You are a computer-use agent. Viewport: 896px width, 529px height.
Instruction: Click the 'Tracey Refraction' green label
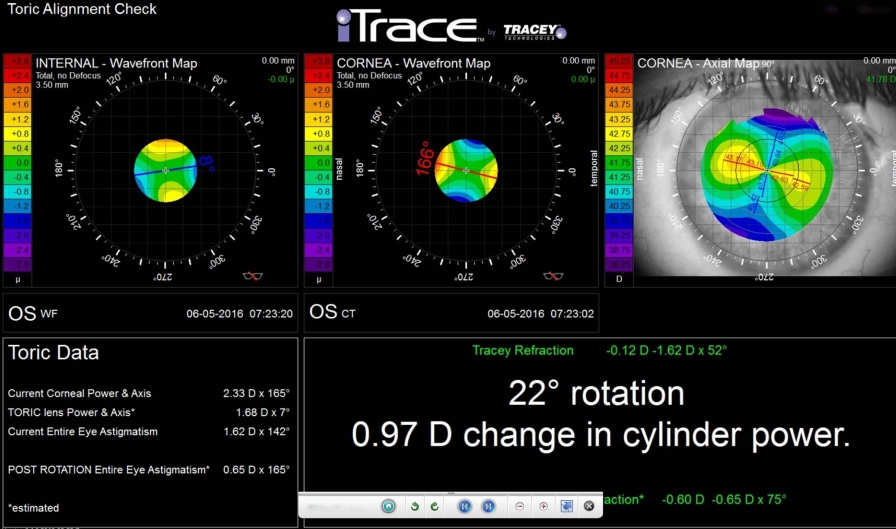523,351
